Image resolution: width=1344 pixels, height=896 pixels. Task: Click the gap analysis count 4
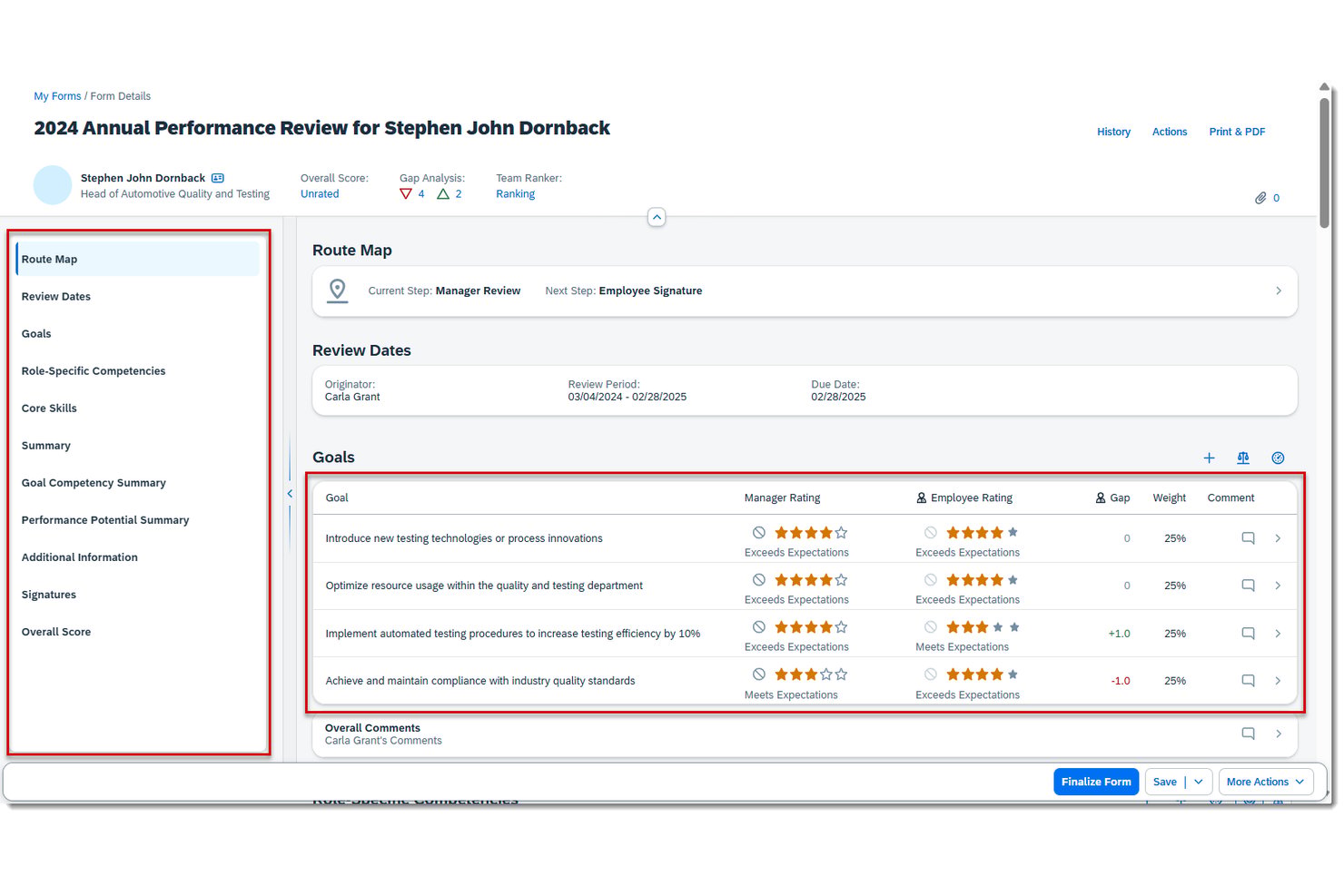pyautogui.click(x=421, y=194)
